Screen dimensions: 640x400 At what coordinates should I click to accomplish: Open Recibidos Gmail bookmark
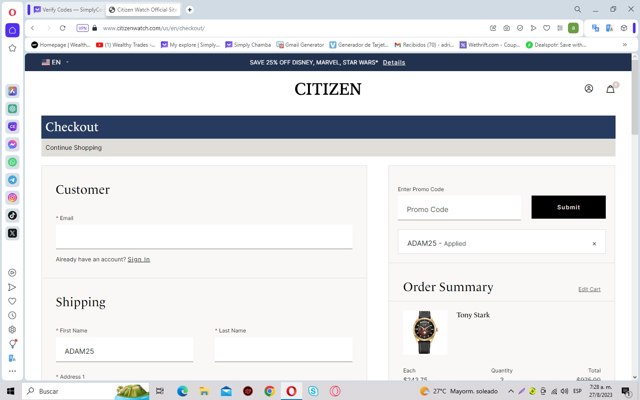[x=424, y=44]
